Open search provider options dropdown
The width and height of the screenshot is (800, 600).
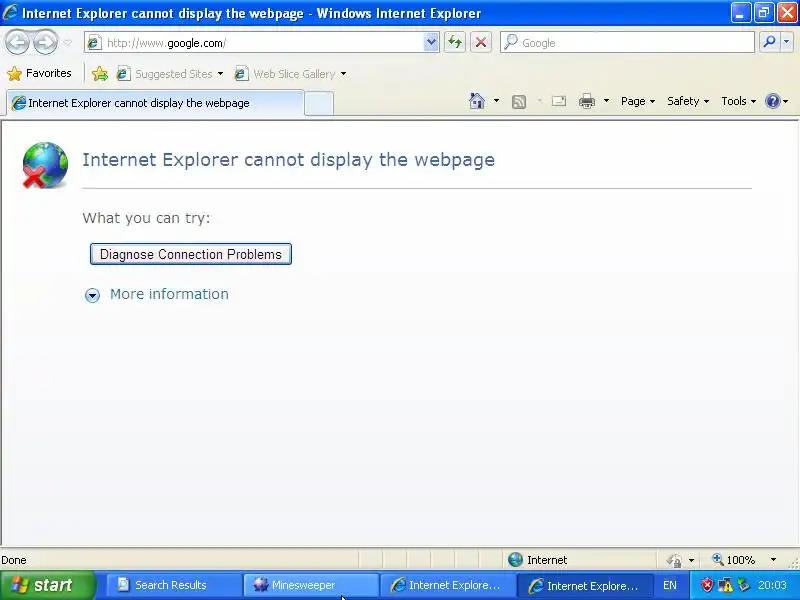(x=787, y=43)
